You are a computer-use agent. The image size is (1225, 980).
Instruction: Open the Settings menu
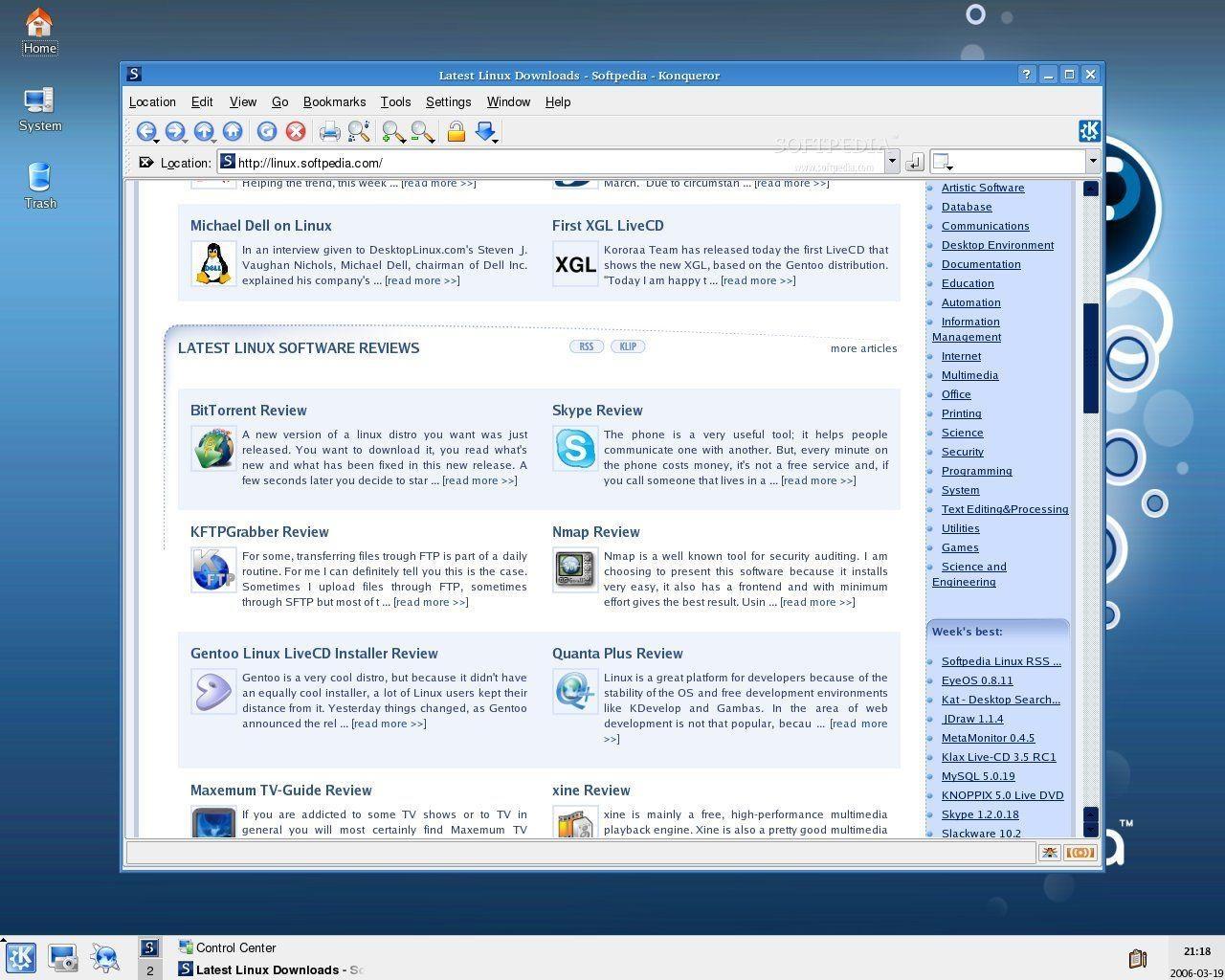448,102
